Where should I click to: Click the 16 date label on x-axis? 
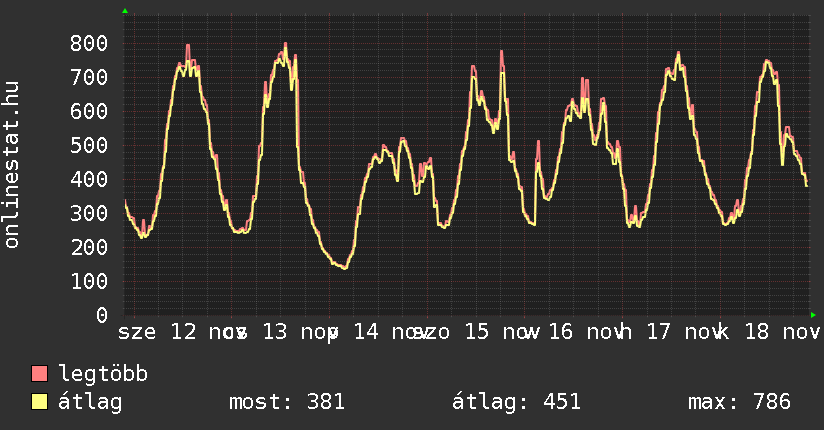560,331
